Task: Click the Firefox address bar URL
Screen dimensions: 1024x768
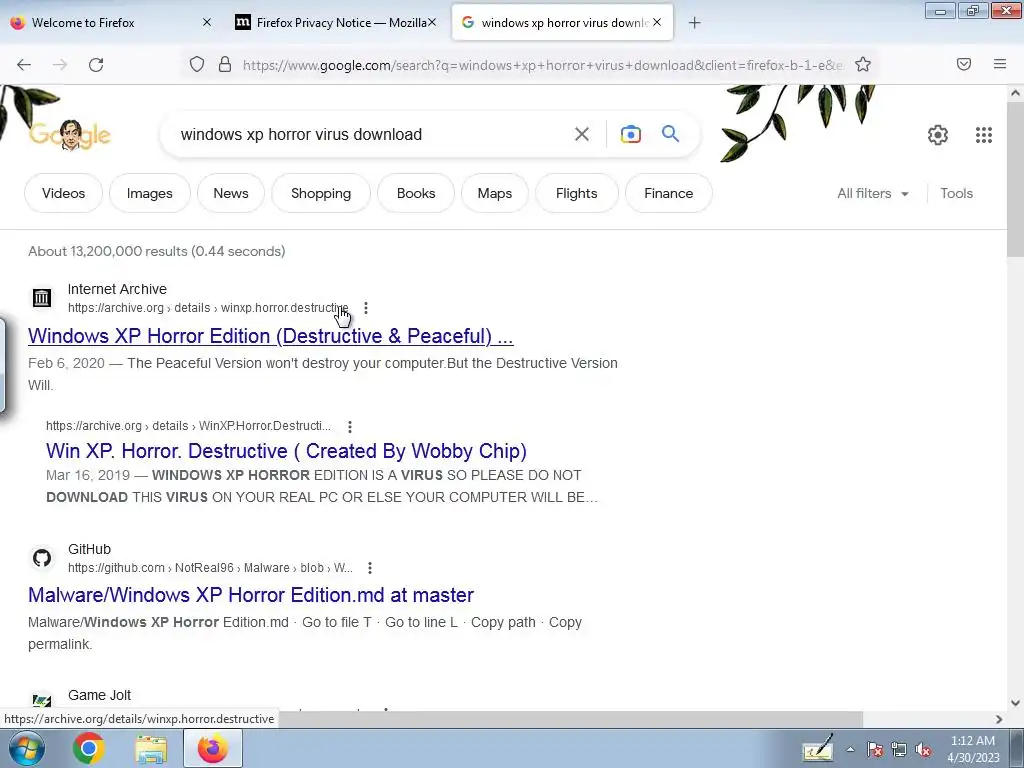Action: pos(542,65)
